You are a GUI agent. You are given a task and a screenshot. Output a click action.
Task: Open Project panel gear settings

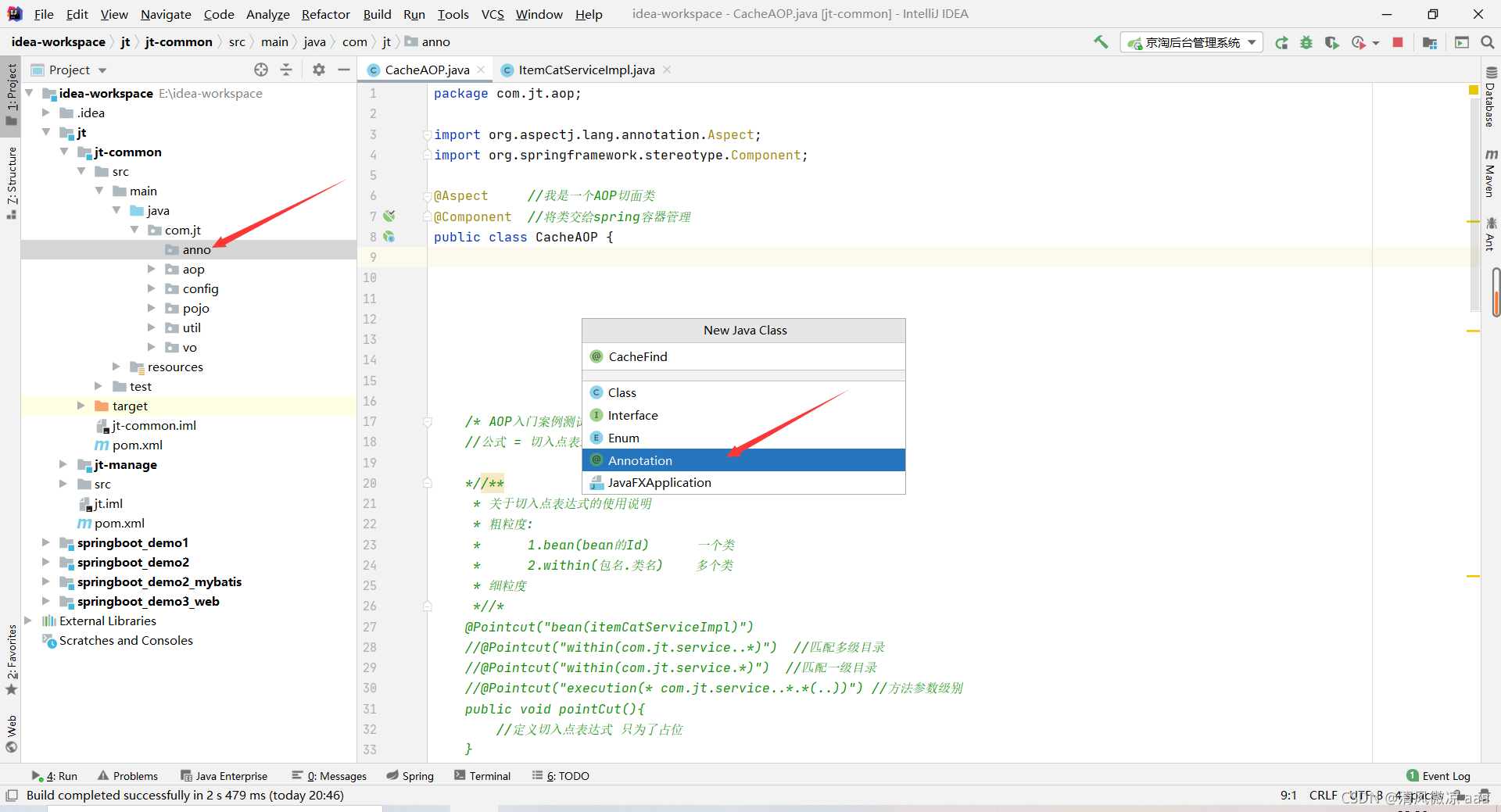[319, 70]
